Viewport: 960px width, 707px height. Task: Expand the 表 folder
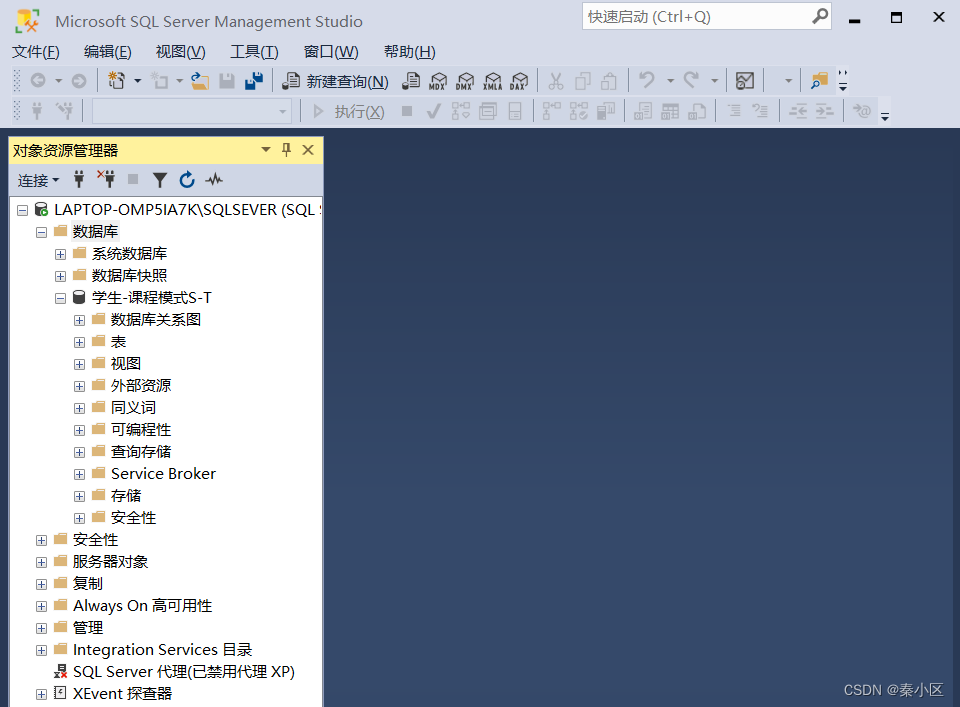coord(79,343)
